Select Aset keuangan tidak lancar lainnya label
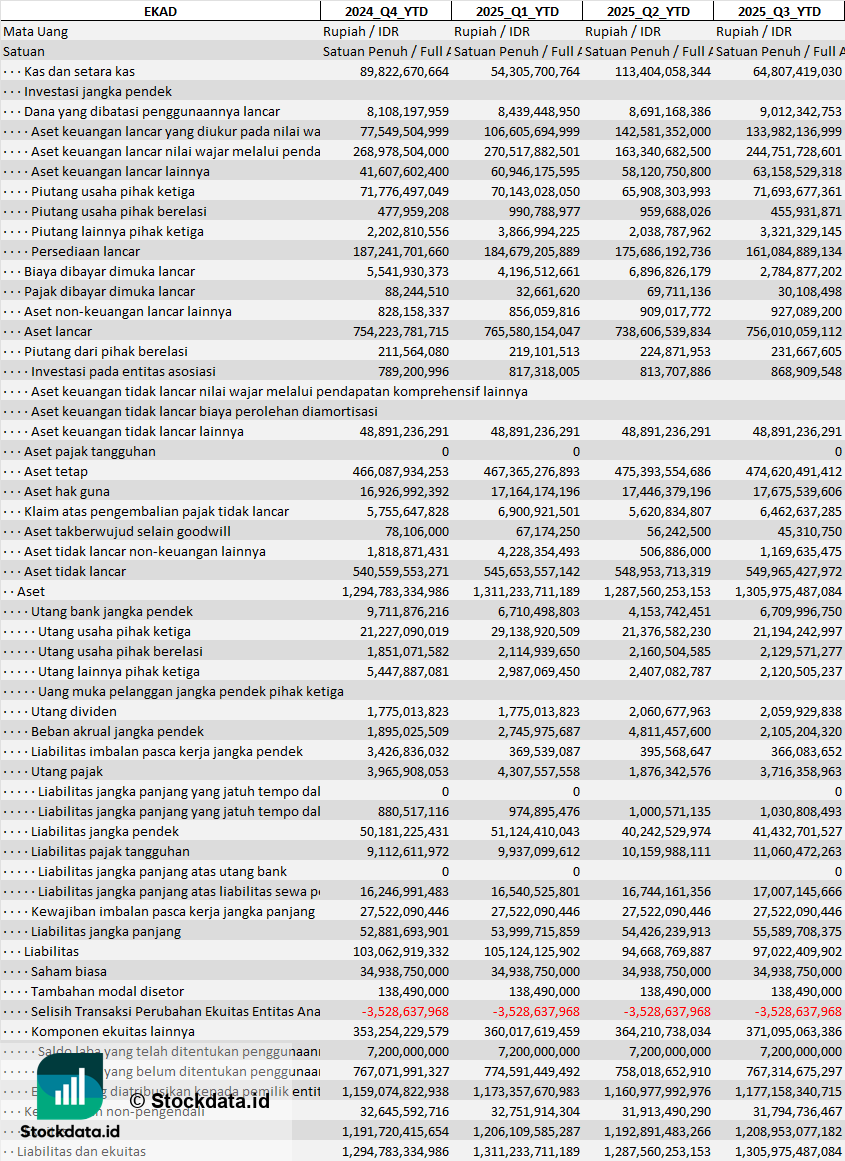845x1161 pixels. click(137, 431)
